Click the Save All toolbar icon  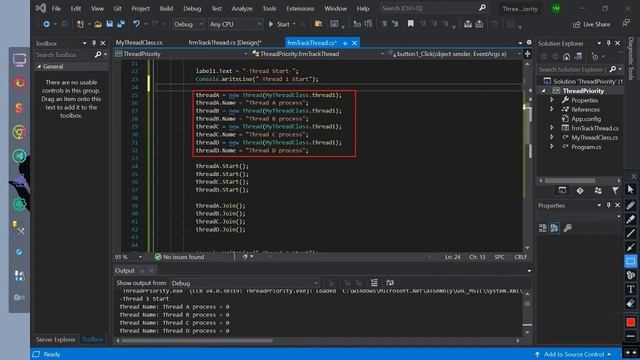[x=121, y=24]
